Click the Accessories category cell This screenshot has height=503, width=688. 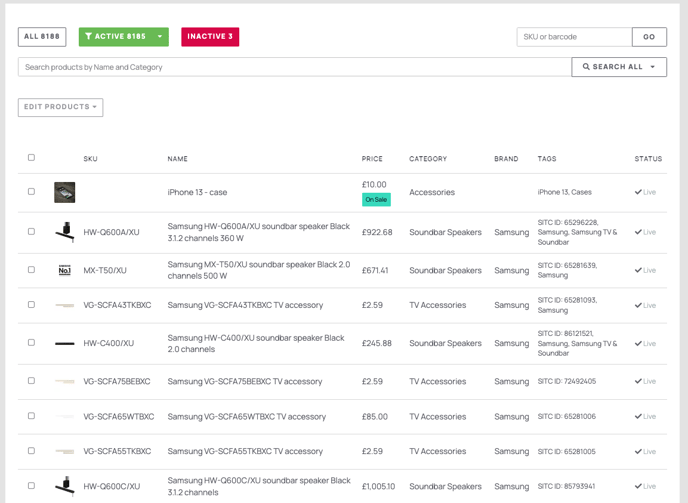pos(432,192)
